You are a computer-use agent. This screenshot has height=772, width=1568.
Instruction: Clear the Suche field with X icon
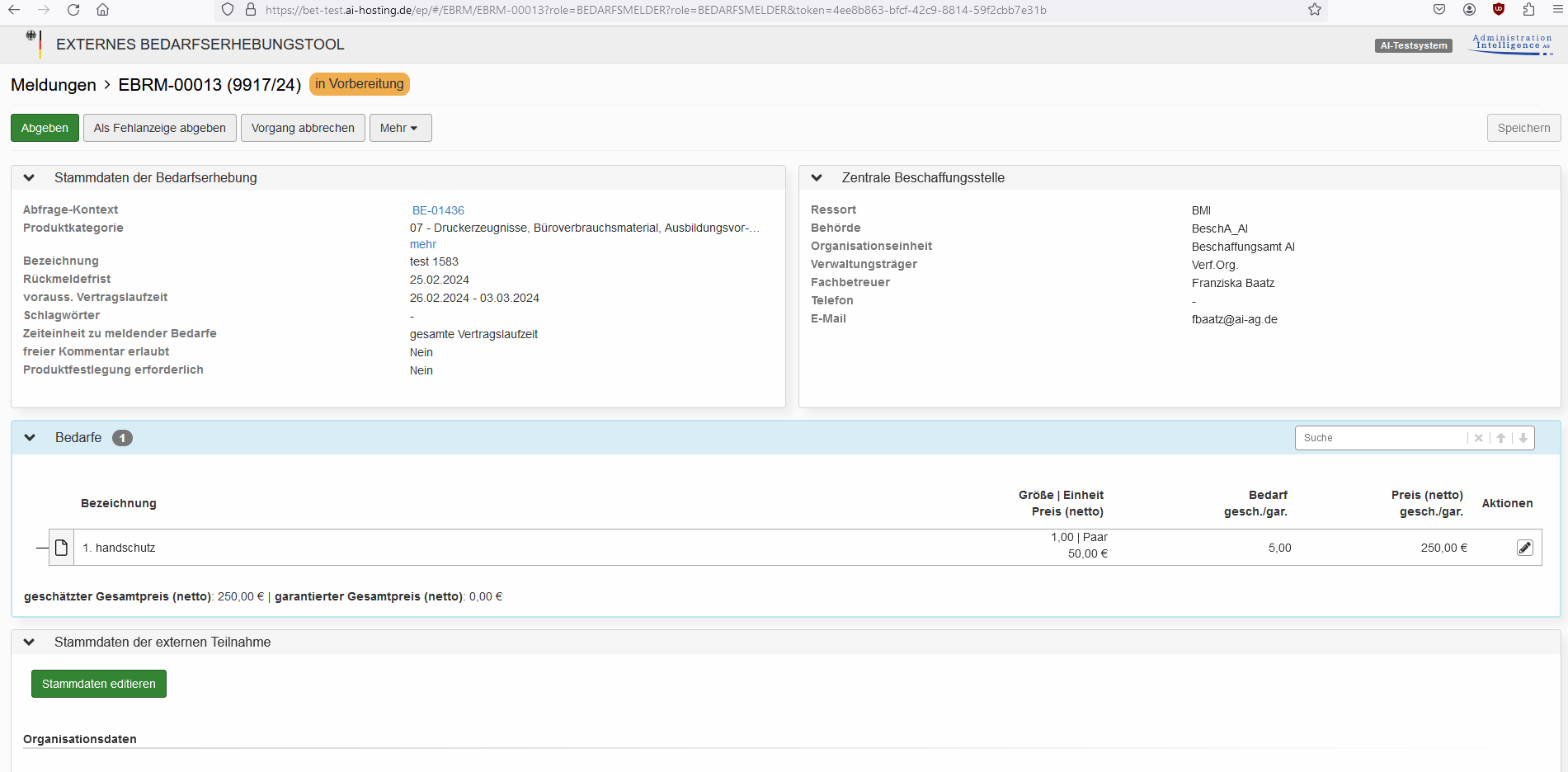[x=1478, y=438]
